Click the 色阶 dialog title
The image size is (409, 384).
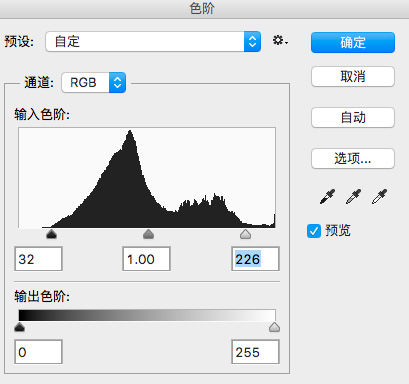(202, 8)
